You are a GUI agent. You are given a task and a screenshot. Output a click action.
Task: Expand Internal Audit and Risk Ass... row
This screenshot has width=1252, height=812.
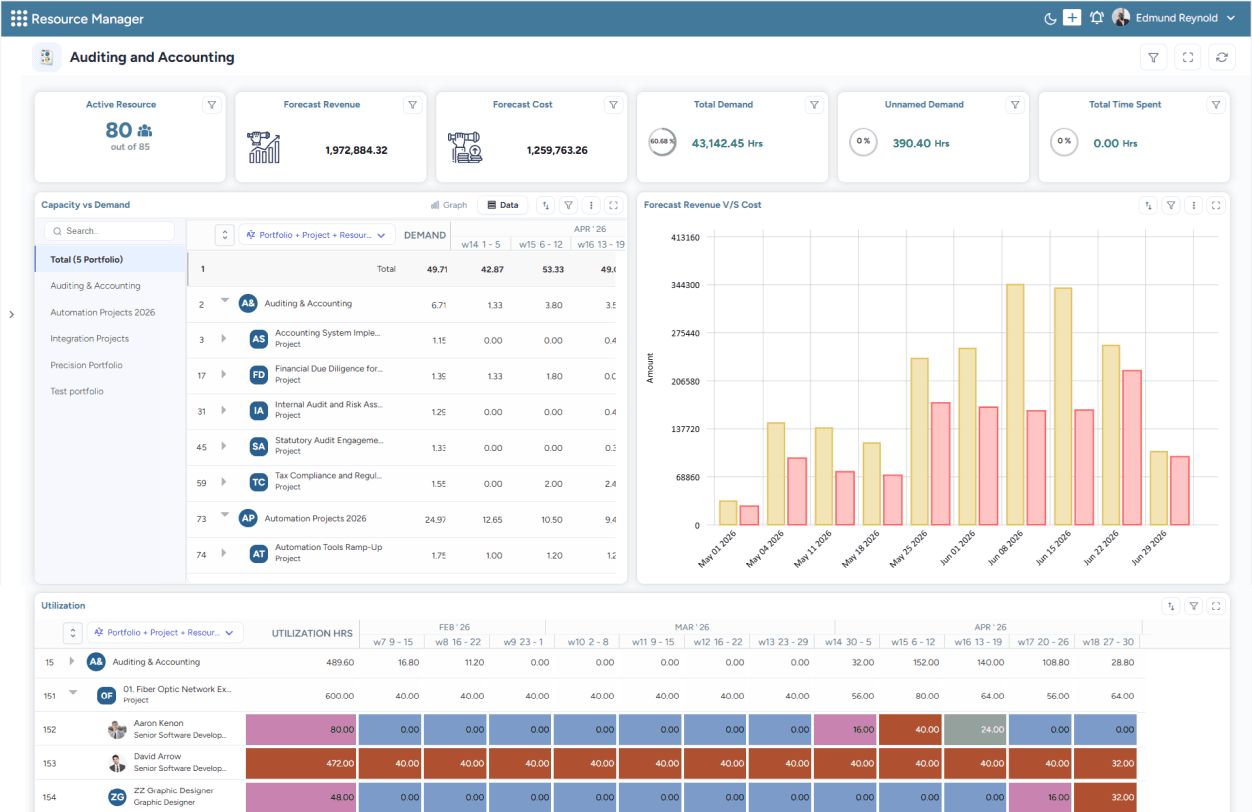(x=224, y=411)
